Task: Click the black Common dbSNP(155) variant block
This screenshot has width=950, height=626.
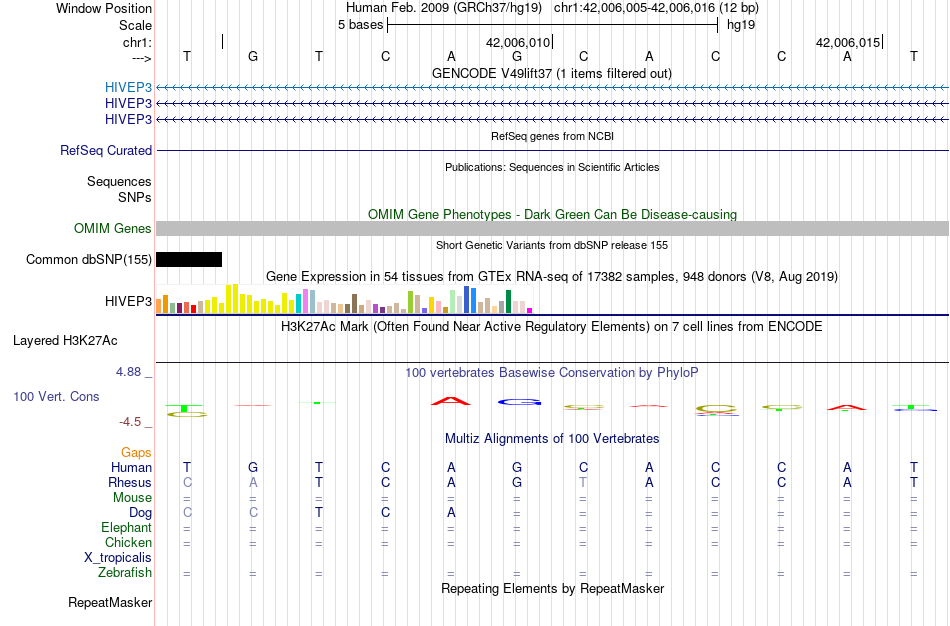Action: coord(189,259)
